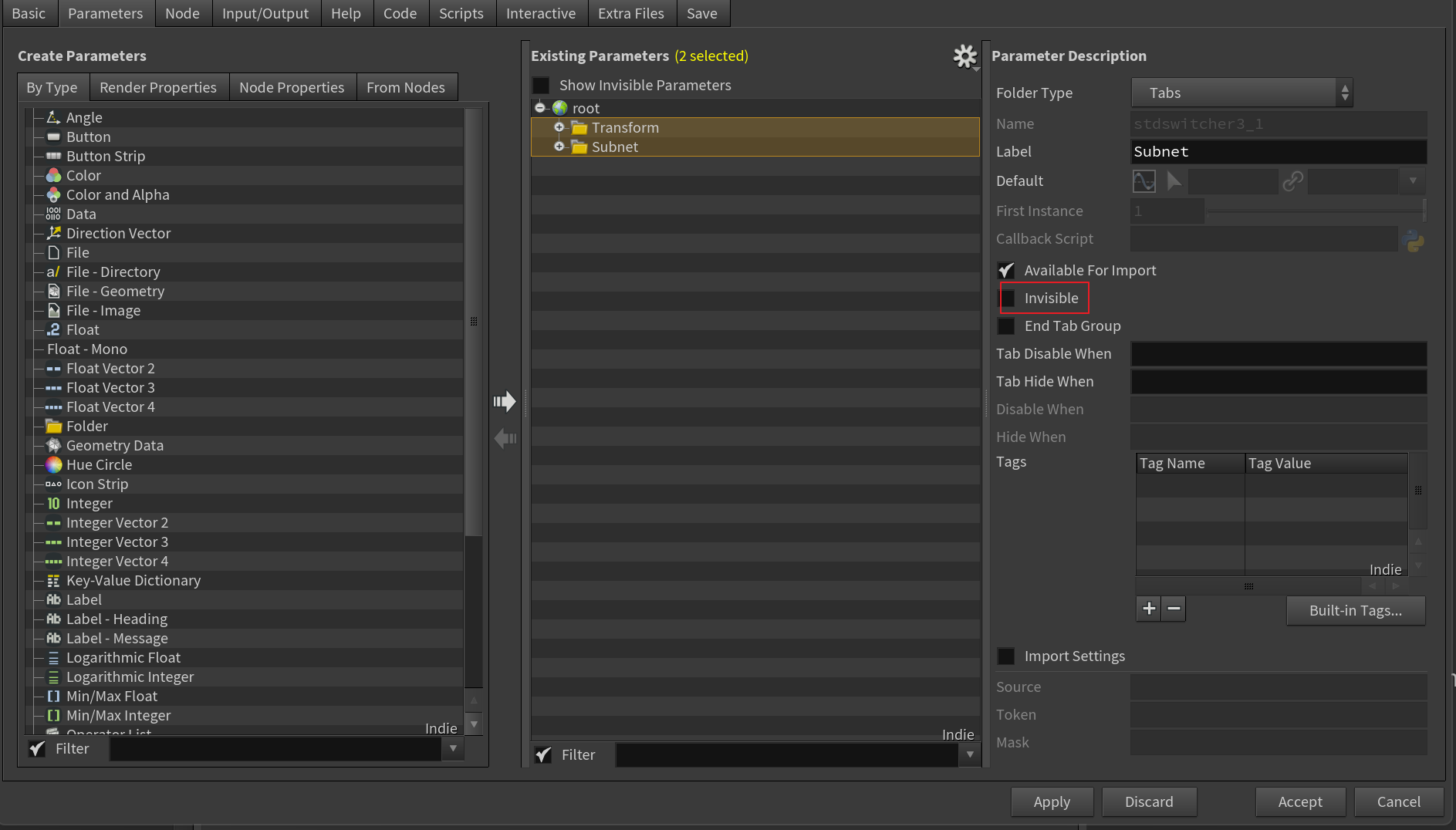Select the Angle parameter type icon
This screenshot has width=1456, height=830.
(53, 117)
